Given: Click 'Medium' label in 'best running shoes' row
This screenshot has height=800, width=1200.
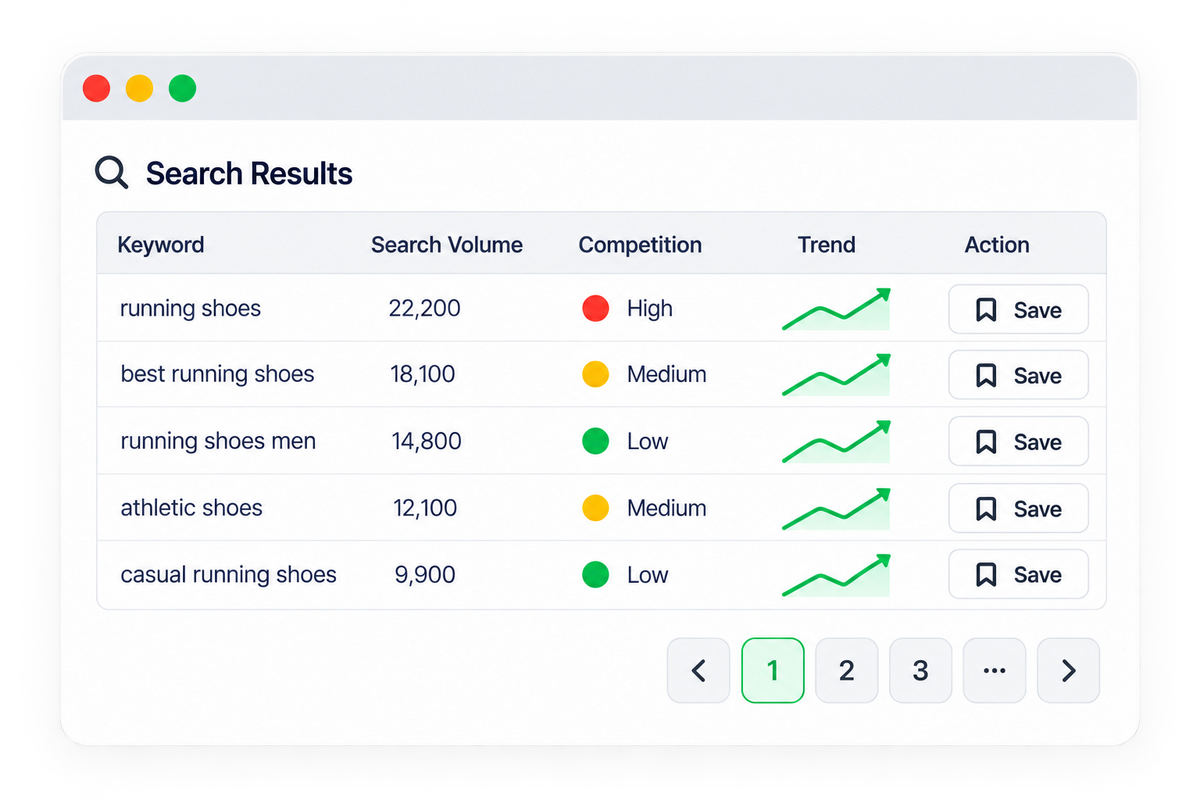Looking at the screenshot, I should click(667, 374).
